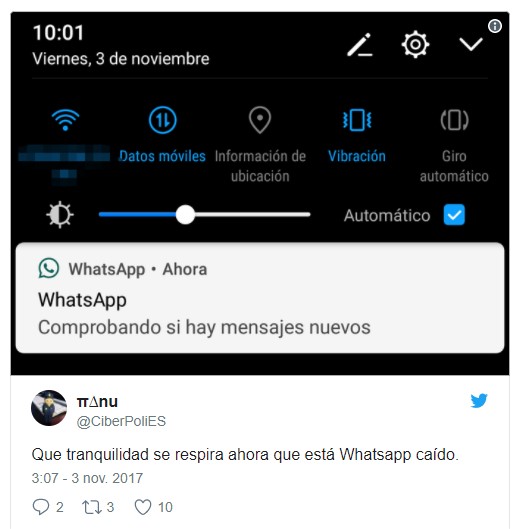Open the tweet author's profile picture
Image resolution: width=518 pixels, height=529 pixels.
[49, 408]
